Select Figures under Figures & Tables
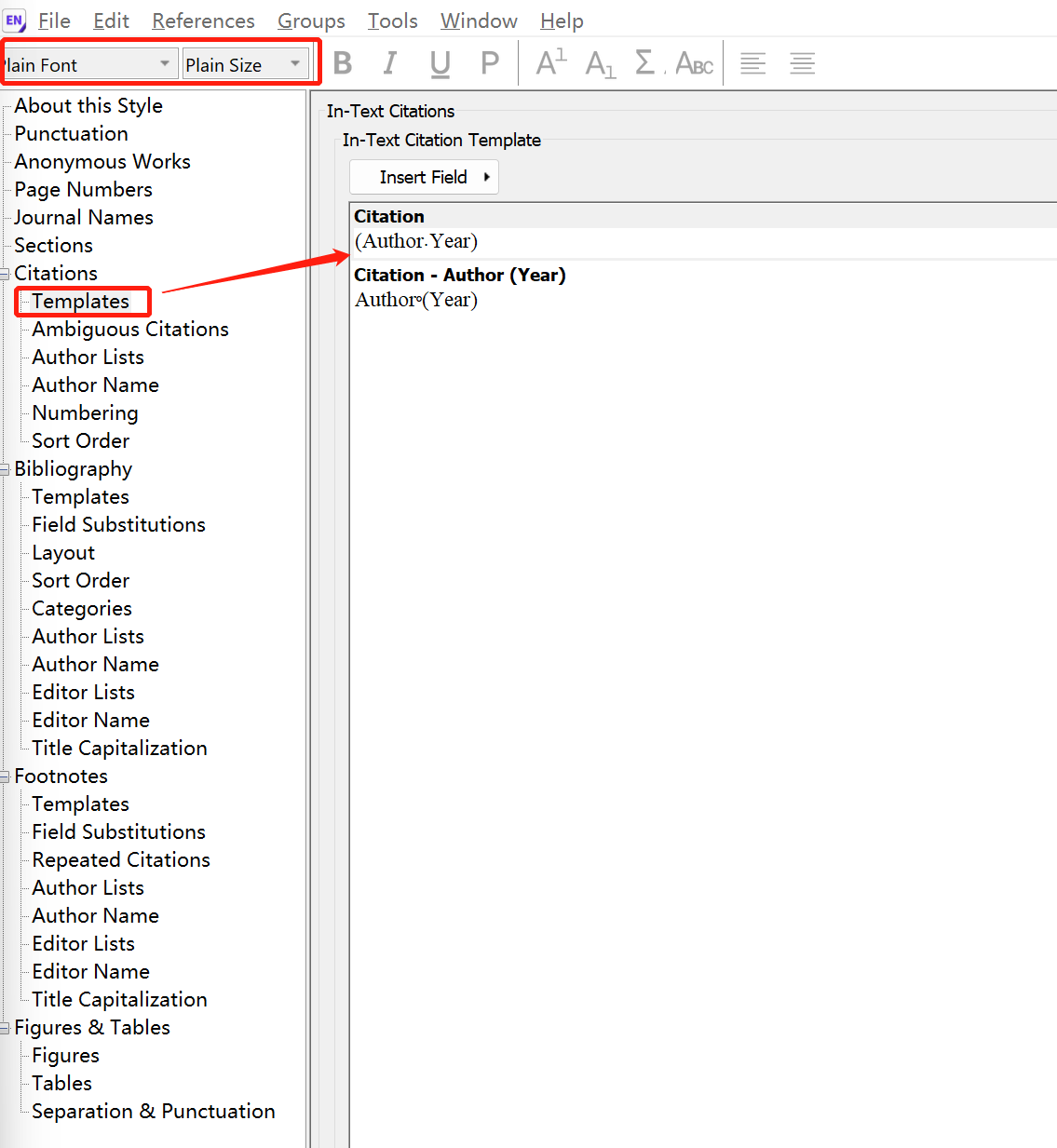Viewport: 1057px width, 1148px height. pos(65,1056)
